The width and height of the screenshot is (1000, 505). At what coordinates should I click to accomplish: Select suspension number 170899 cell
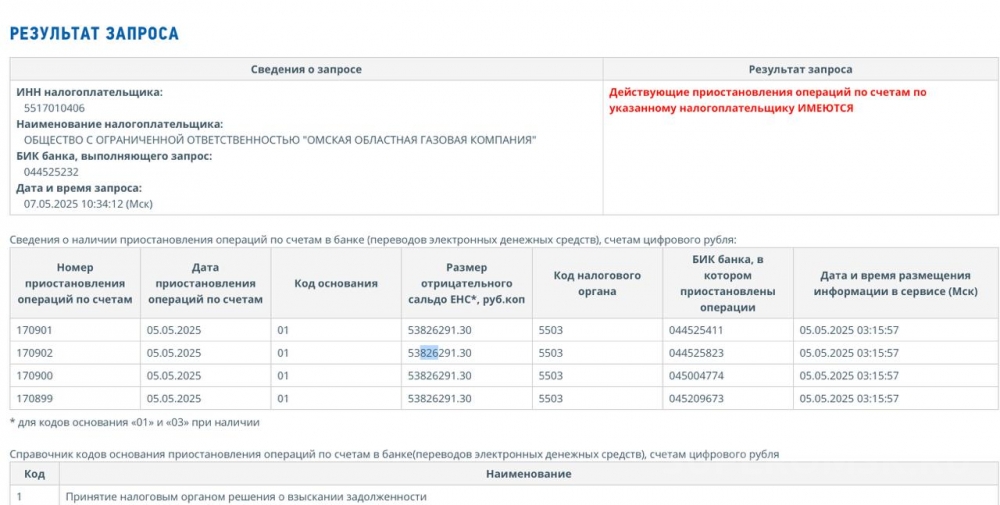click(35, 399)
